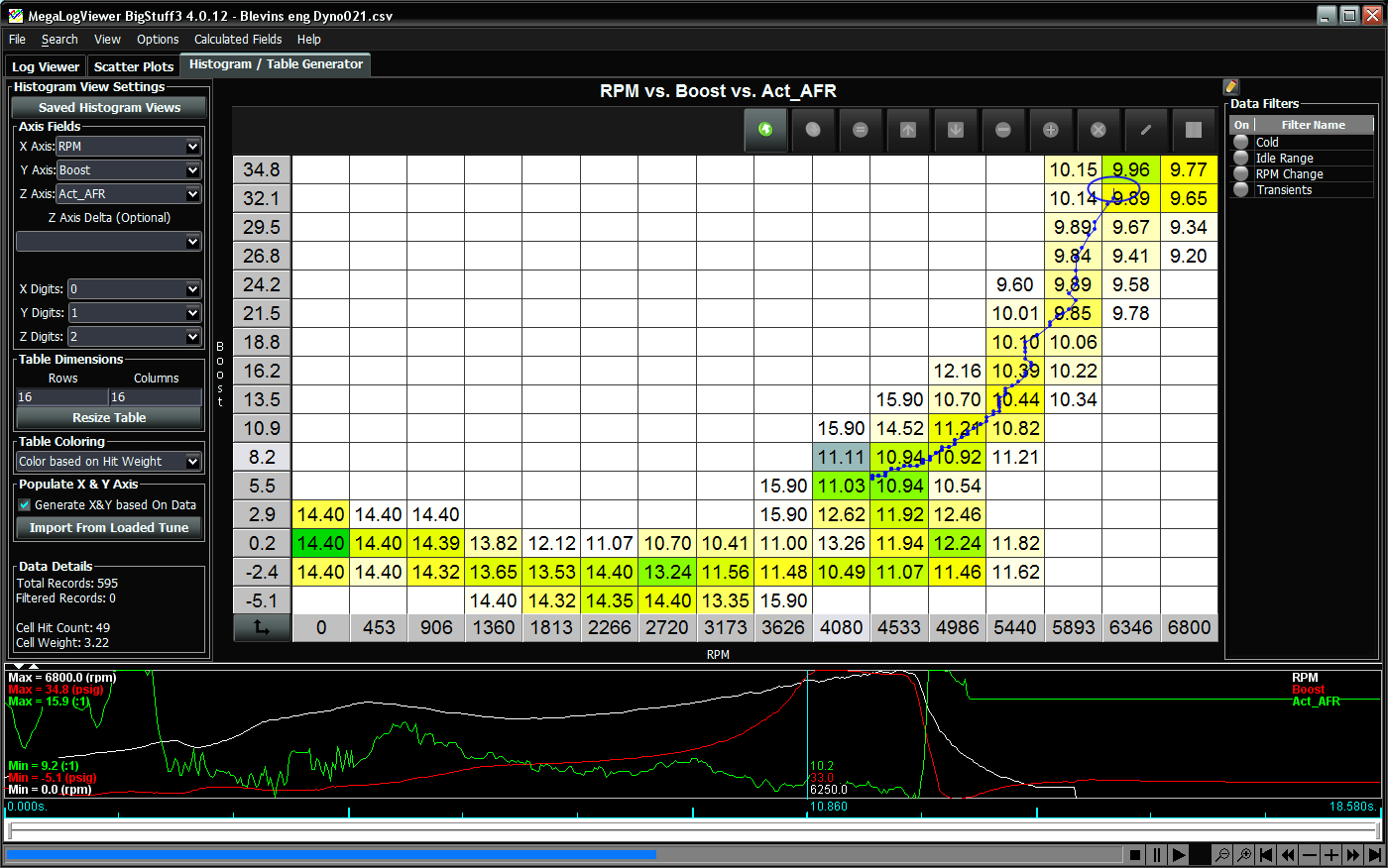This screenshot has height=868, width=1388.
Task: Open the X Digits dropdown
Action: 135,289
